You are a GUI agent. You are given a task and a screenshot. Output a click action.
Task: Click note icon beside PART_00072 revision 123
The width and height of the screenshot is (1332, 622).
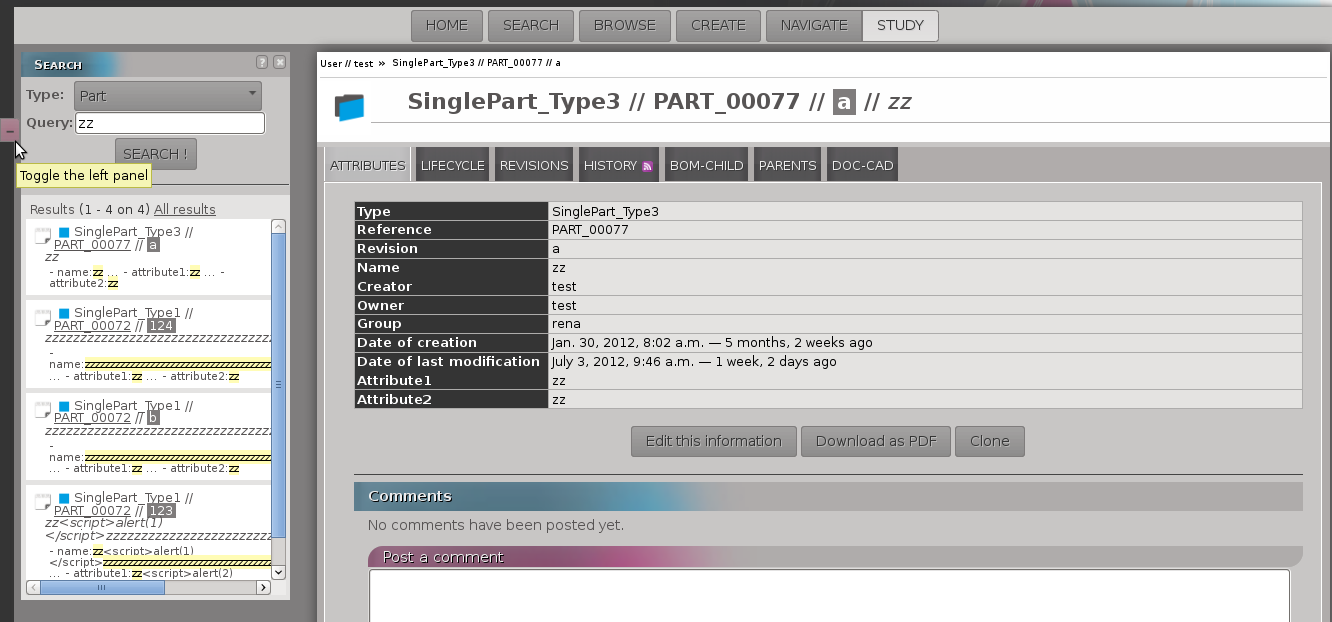click(x=42, y=502)
